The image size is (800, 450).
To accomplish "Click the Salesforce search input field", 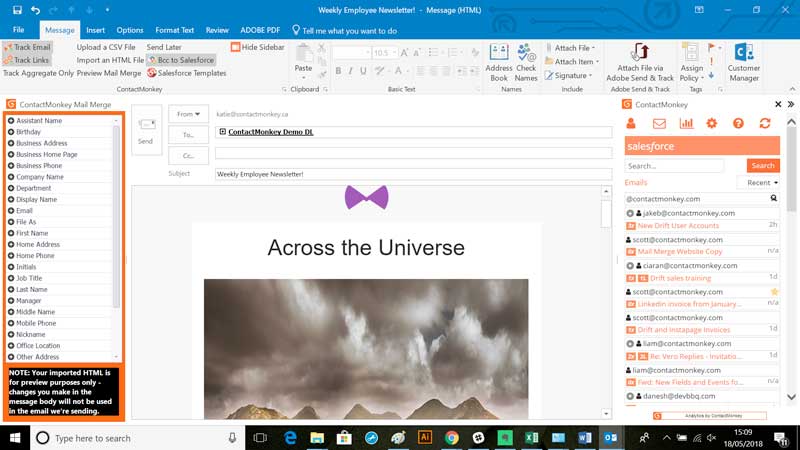I will point(674,166).
